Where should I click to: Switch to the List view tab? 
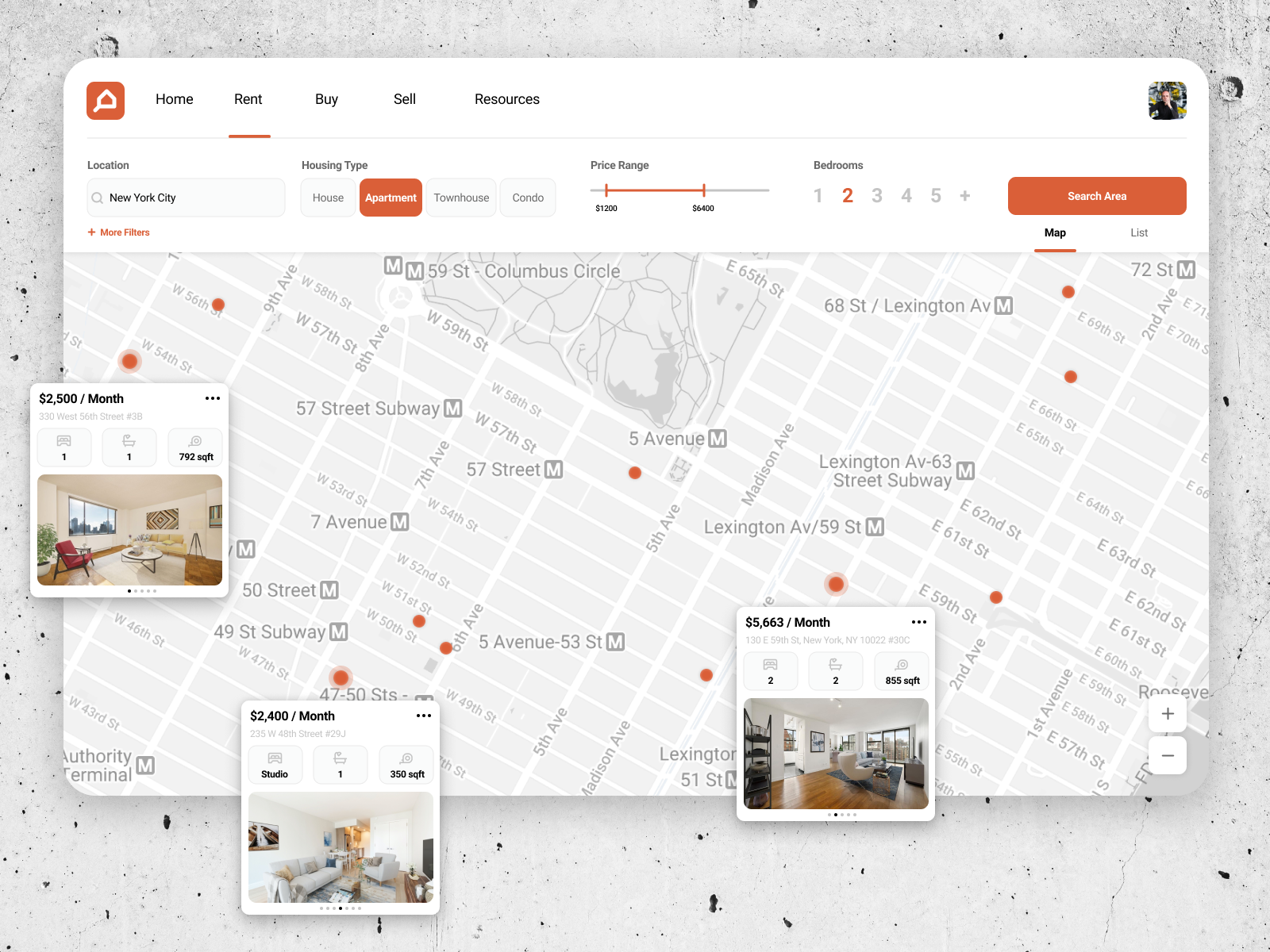1139,232
